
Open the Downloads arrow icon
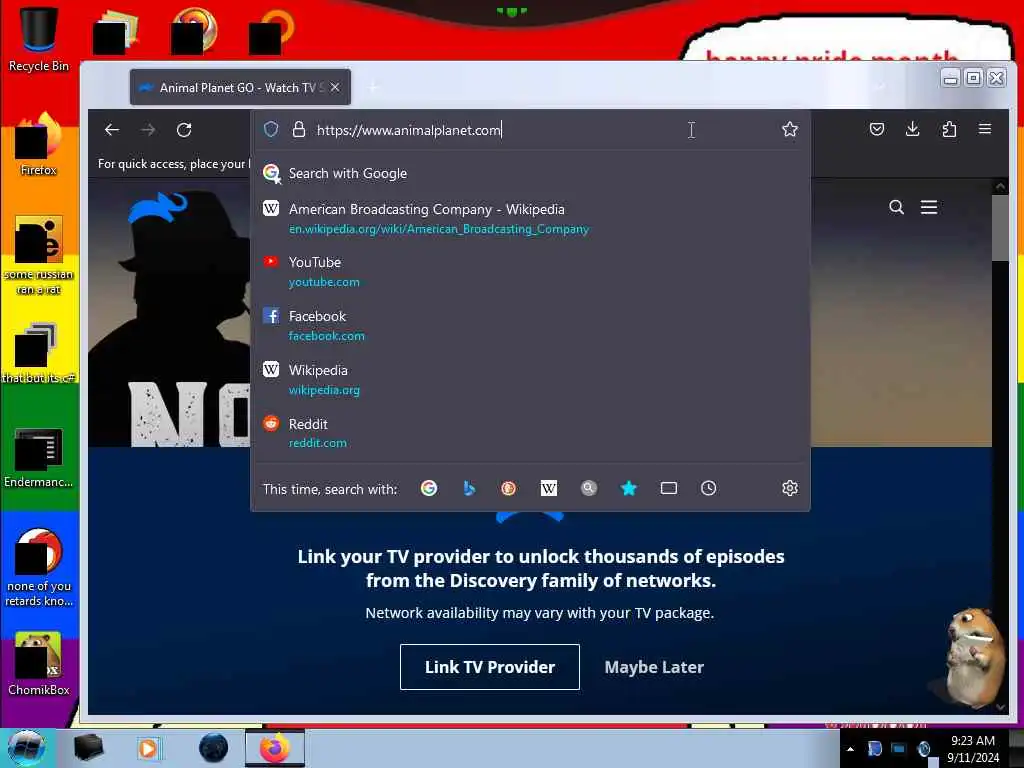(x=913, y=129)
